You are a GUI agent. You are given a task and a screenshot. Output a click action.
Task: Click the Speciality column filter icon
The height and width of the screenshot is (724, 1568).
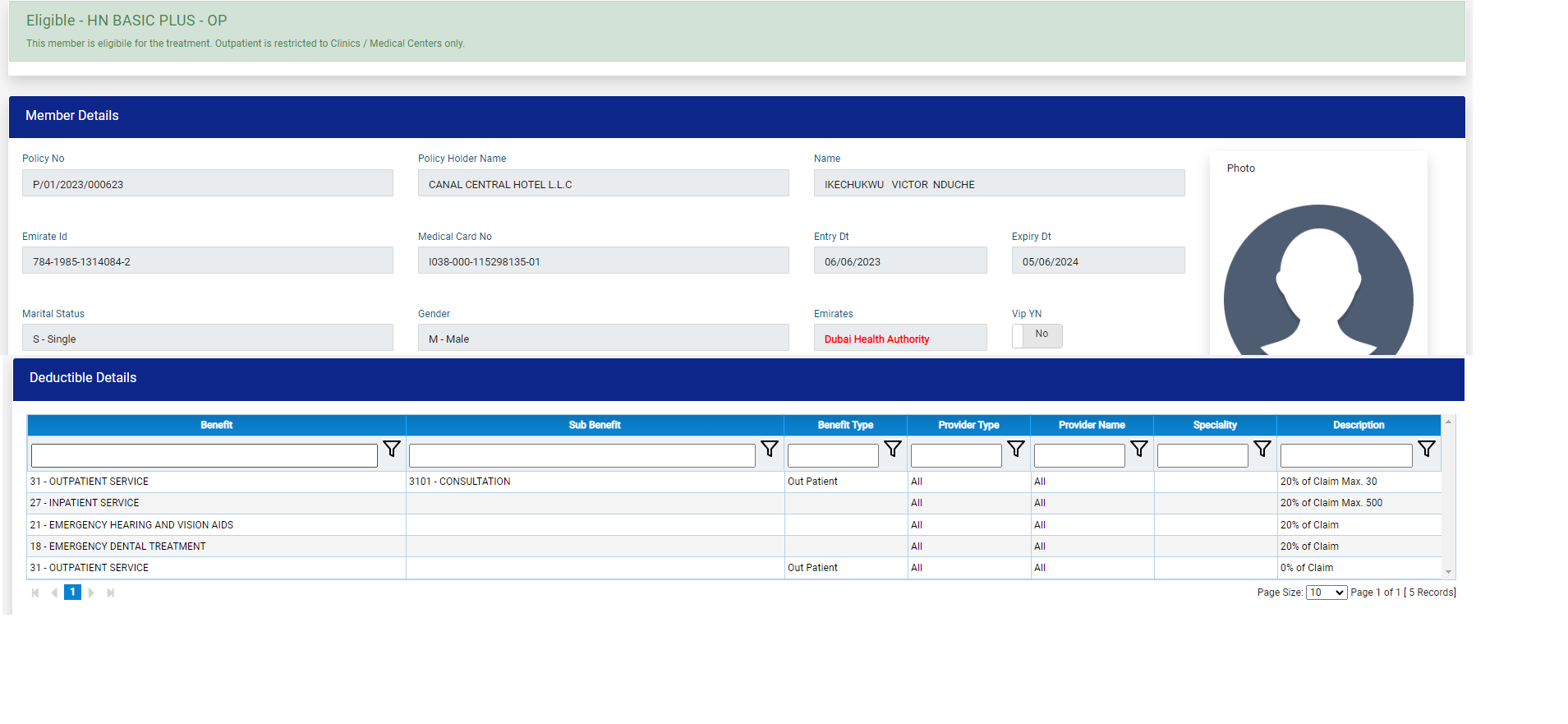(1262, 449)
